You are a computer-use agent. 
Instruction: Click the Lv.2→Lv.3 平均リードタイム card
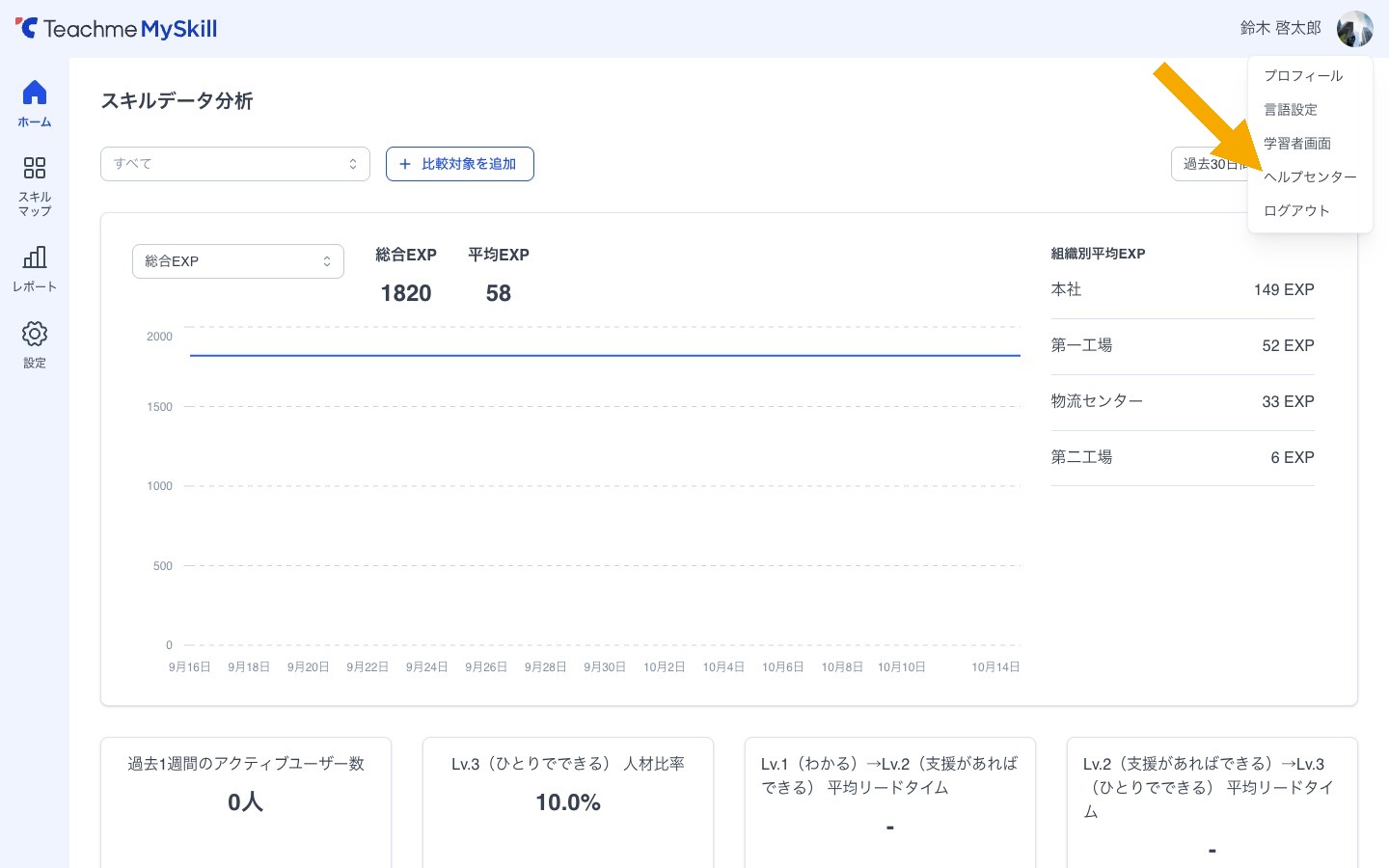tap(1212, 802)
